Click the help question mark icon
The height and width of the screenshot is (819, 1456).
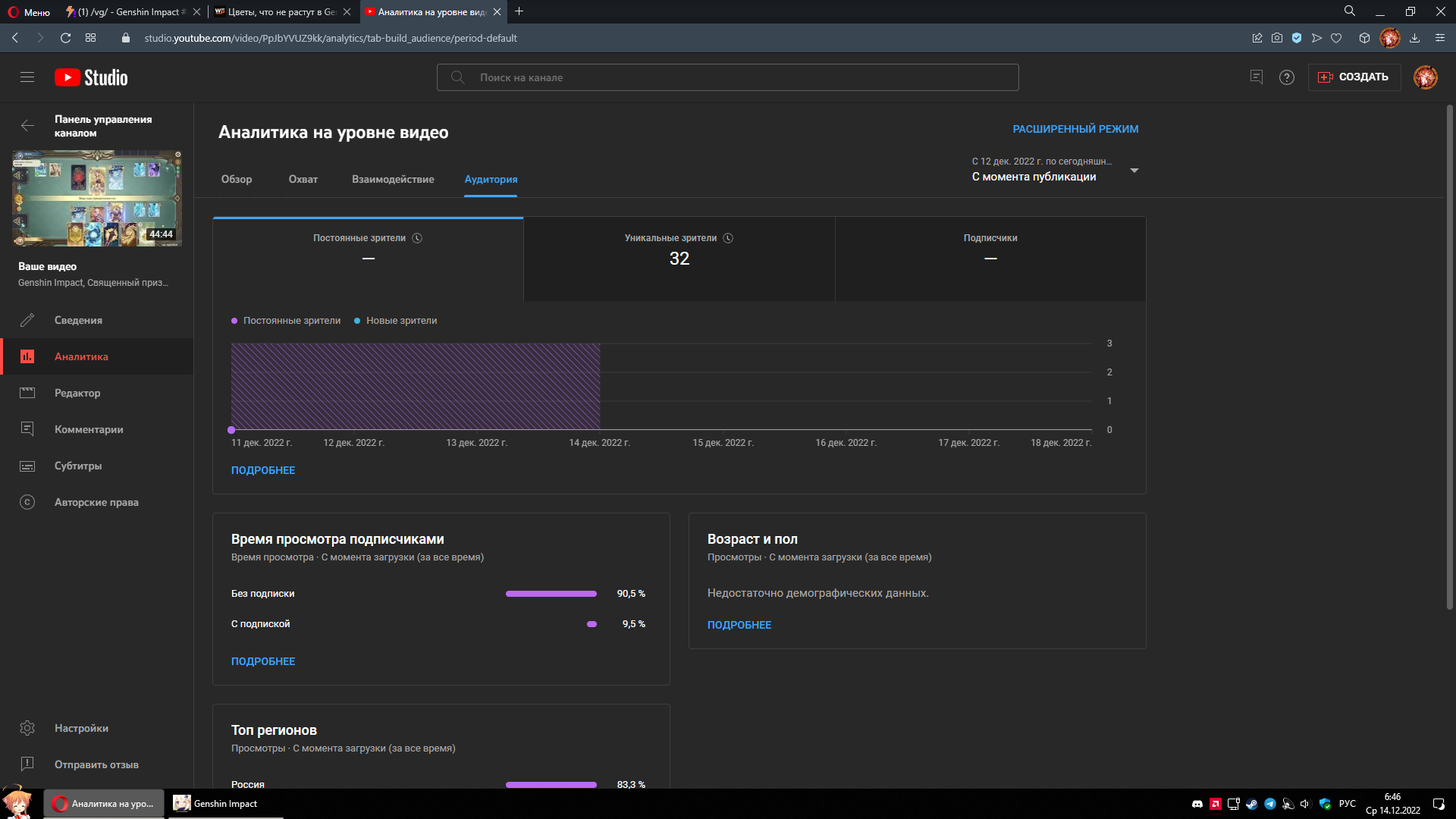click(1286, 77)
